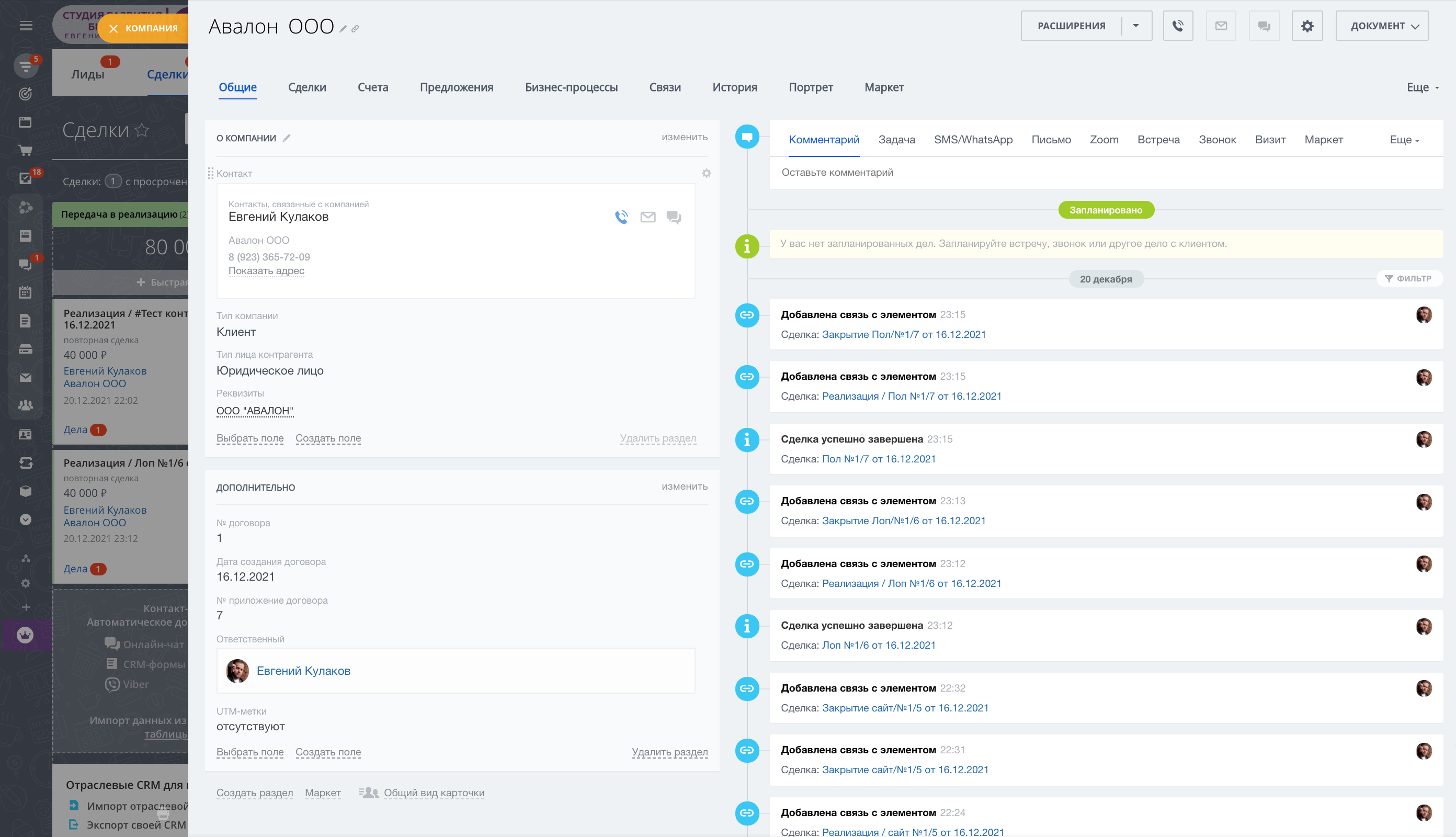The height and width of the screenshot is (837, 1456).
Task: Click the phone call icon in header
Action: click(1177, 26)
